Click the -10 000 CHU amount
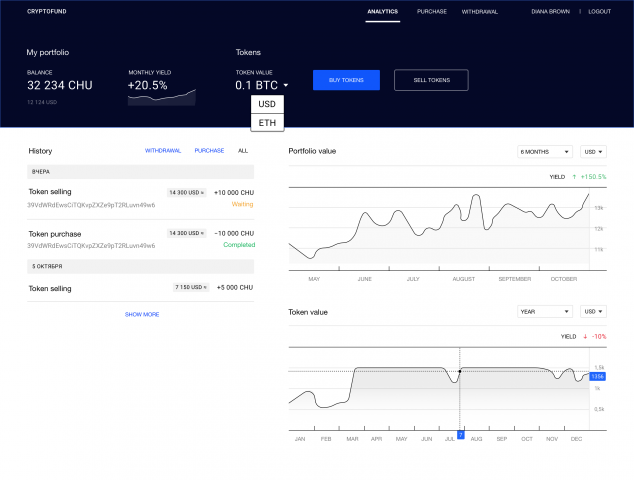This screenshot has width=634, height=480. [234, 233]
